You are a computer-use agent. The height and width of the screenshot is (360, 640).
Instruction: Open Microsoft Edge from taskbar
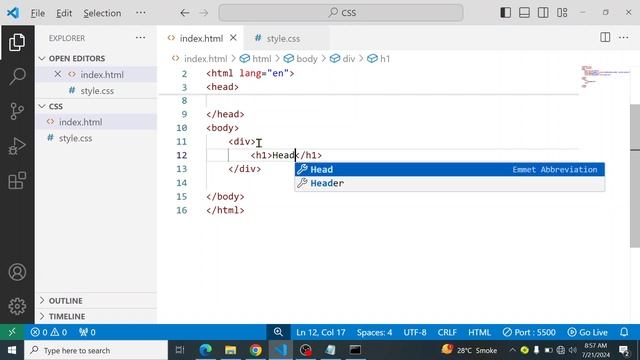205,350
